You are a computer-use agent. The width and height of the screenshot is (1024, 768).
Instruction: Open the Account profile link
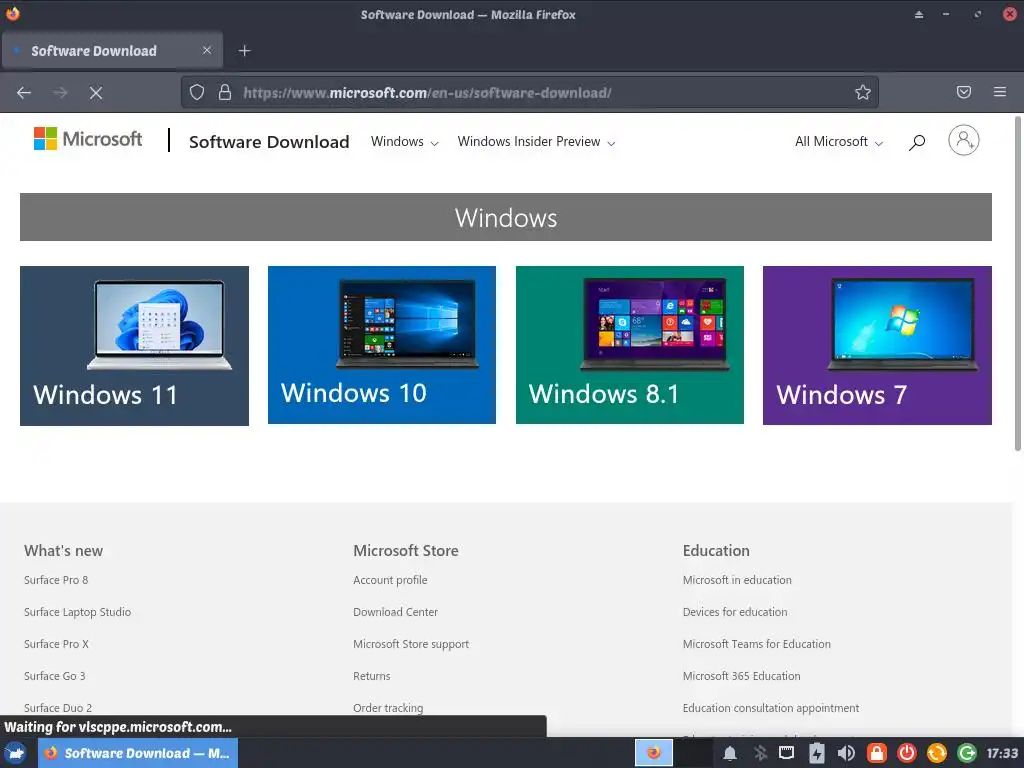click(391, 580)
